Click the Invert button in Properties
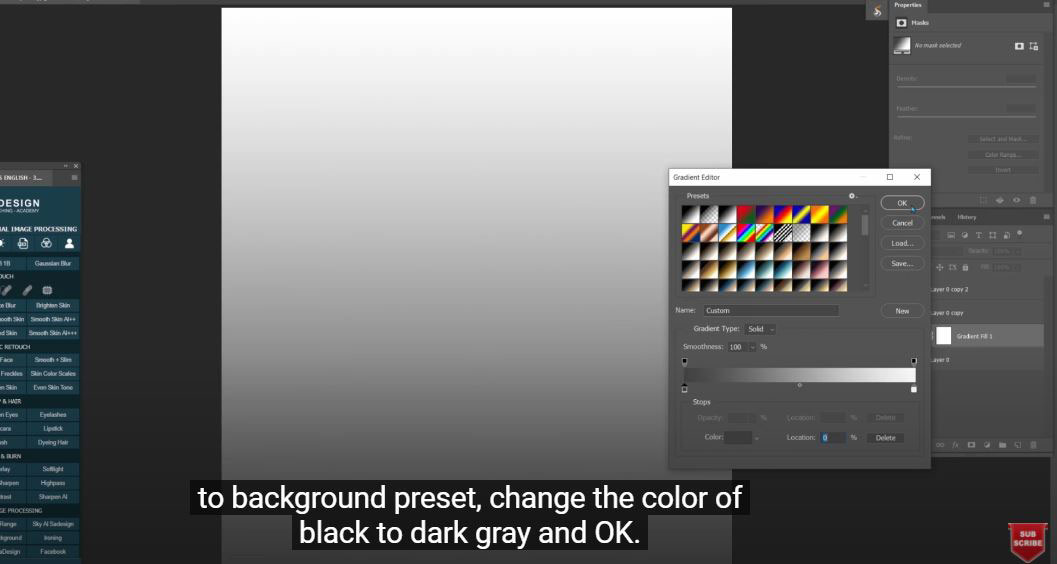 pos(1003,170)
